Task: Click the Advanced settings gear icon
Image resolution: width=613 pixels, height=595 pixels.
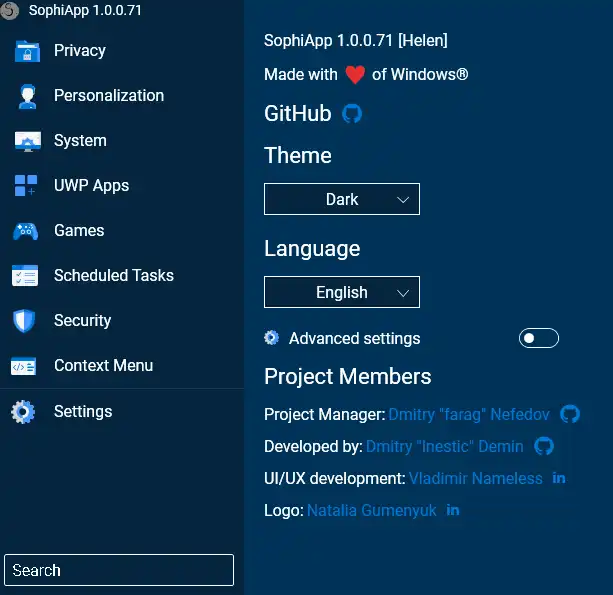Action: (272, 338)
